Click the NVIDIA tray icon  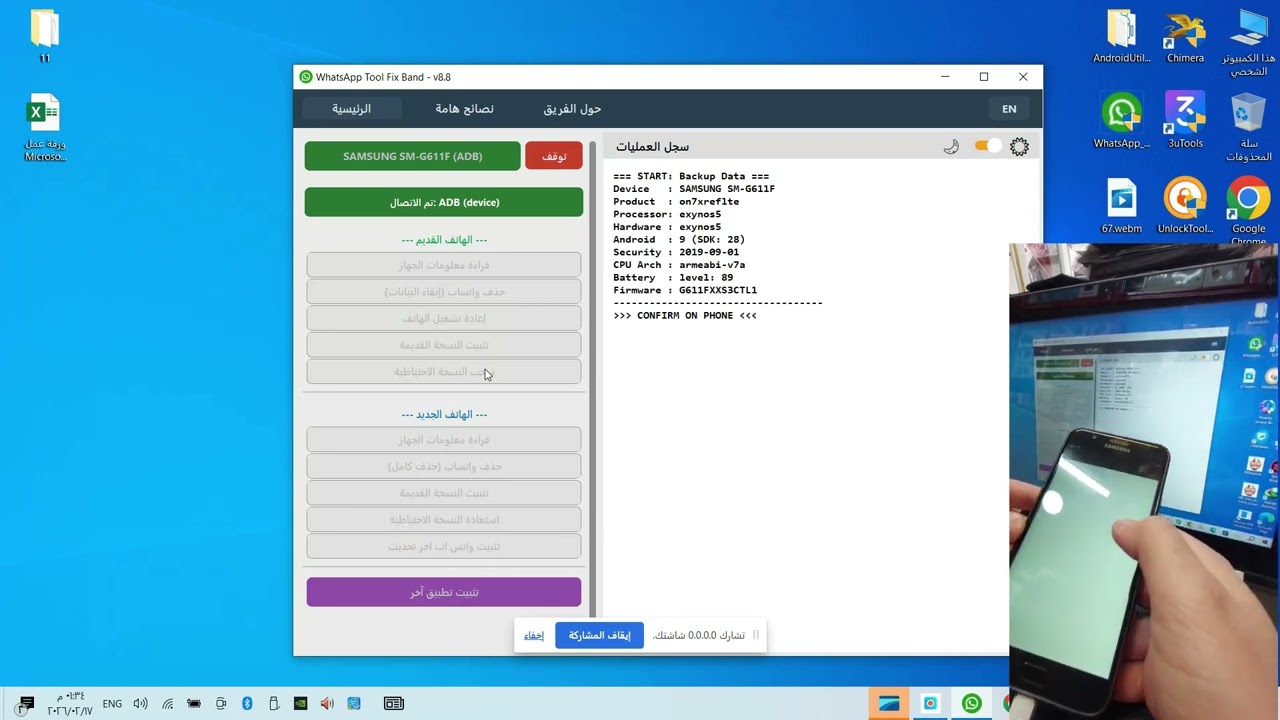pyautogui.click(x=300, y=704)
